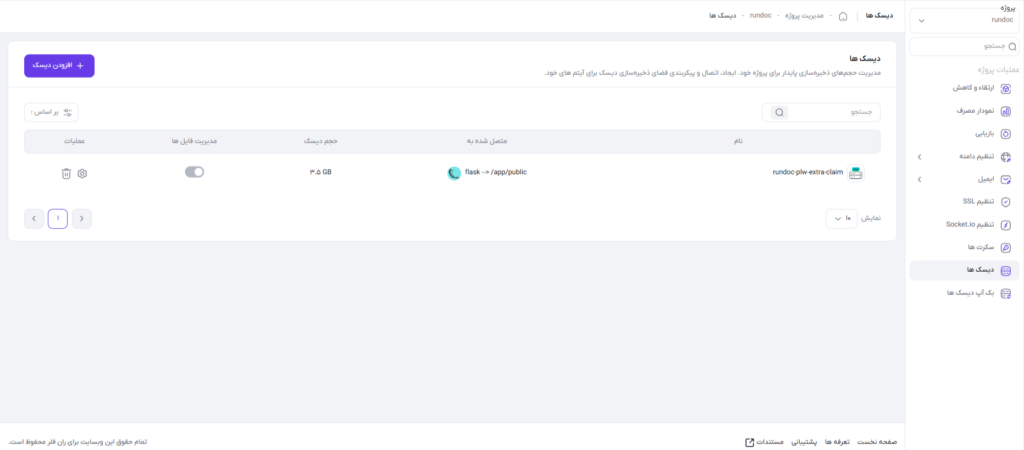The image size is (1024, 450).
Task: Open the بر اساس filter button
Action: 52,112
